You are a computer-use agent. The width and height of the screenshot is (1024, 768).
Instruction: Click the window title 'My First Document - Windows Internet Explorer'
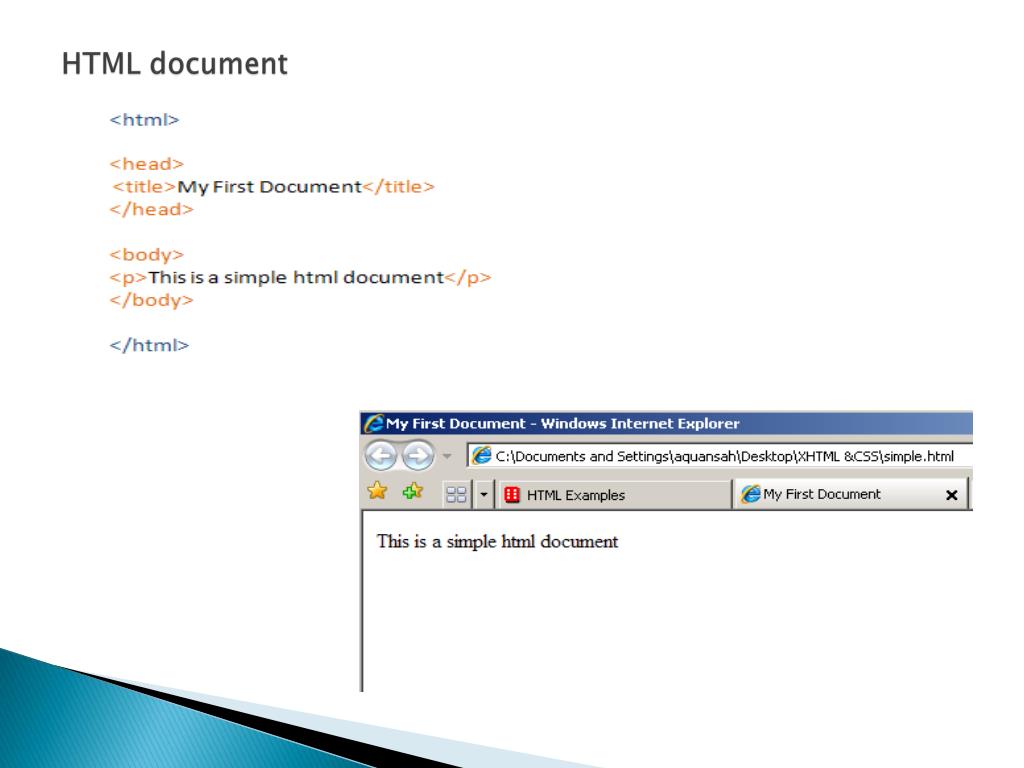(x=562, y=423)
